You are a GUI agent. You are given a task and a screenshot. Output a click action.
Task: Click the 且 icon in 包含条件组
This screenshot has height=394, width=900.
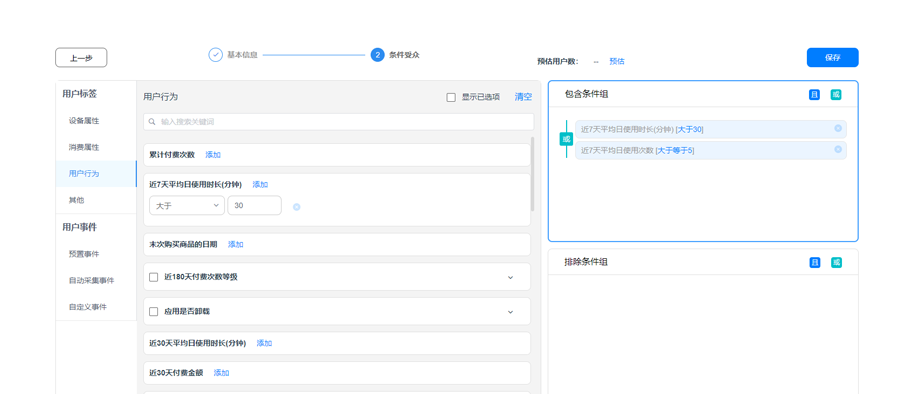(x=814, y=95)
